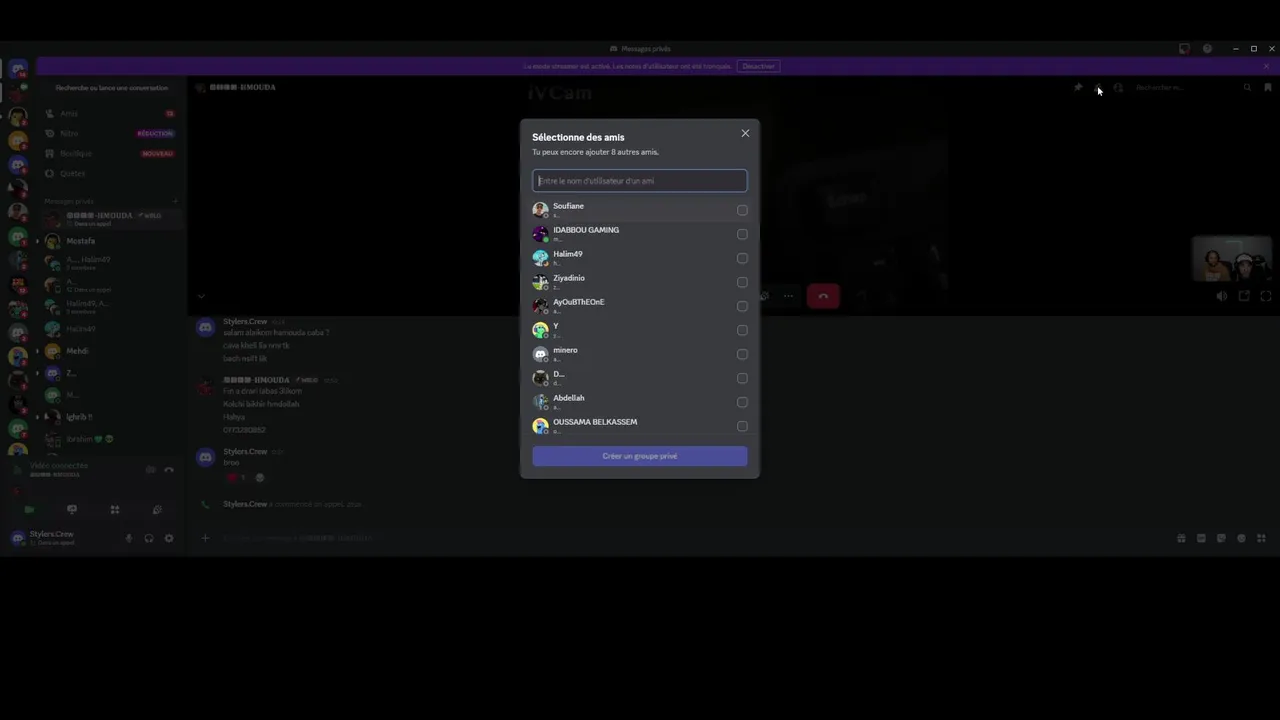
Task: Pop out the call window
Action: (x=1244, y=296)
